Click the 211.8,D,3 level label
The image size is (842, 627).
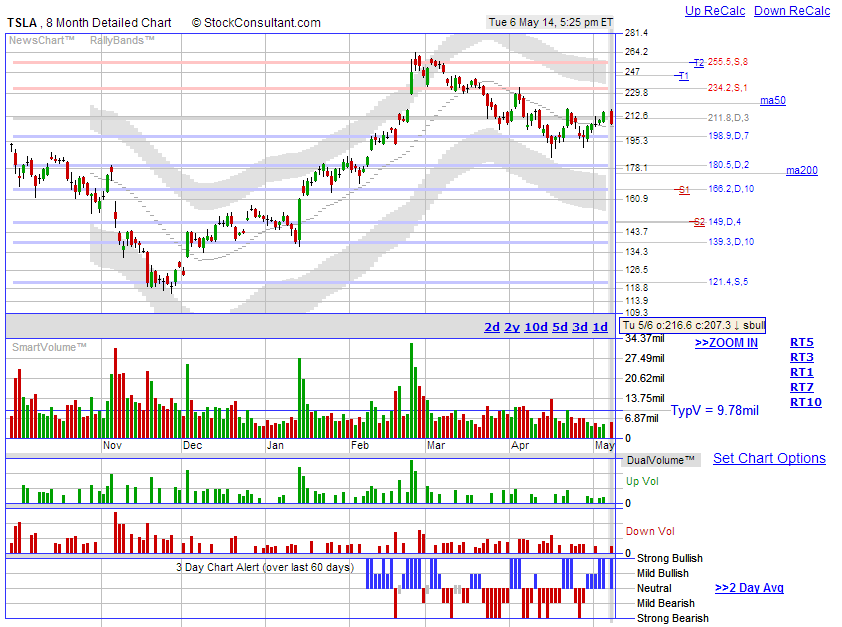[x=728, y=118]
